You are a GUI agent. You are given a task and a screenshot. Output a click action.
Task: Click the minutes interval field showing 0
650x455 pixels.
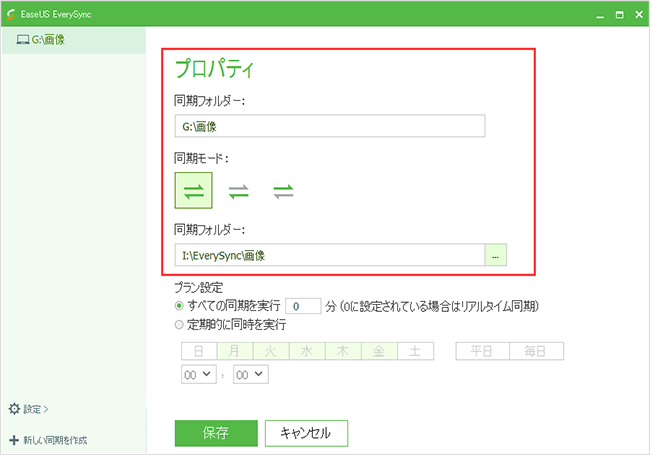pyautogui.click(x=303, y=306)
